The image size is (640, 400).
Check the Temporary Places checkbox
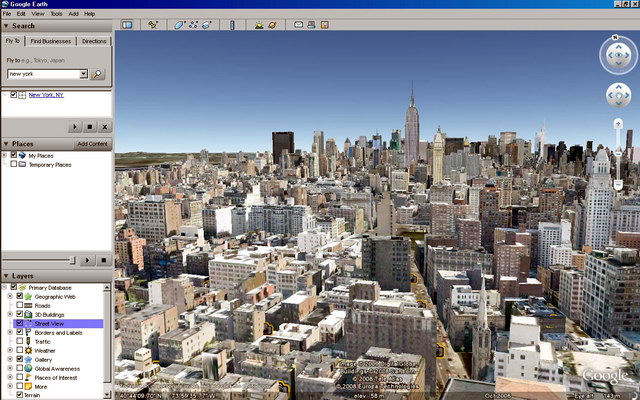click(13, 164)
